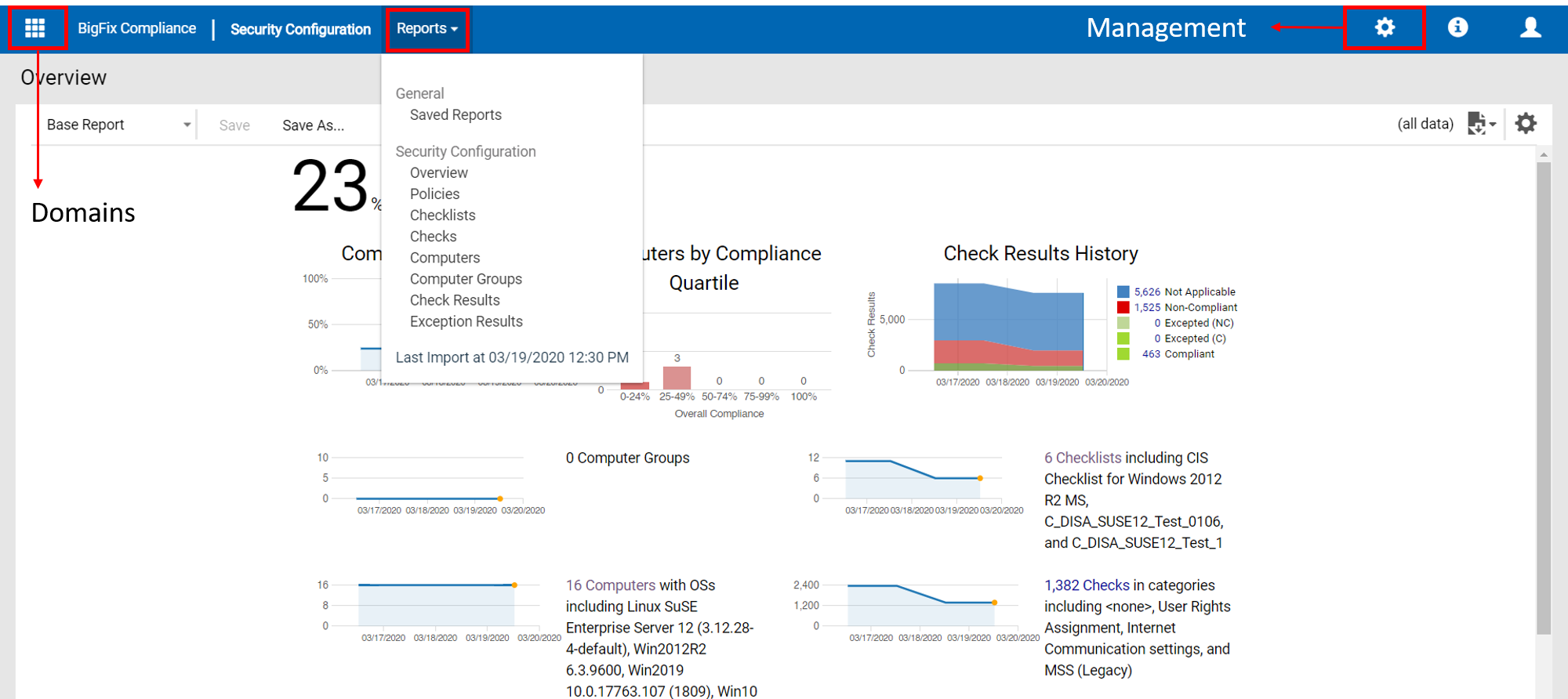The width and height of the screenshot is (1568, 699).
Task: Click Save As button
Action: pos(313,125)
